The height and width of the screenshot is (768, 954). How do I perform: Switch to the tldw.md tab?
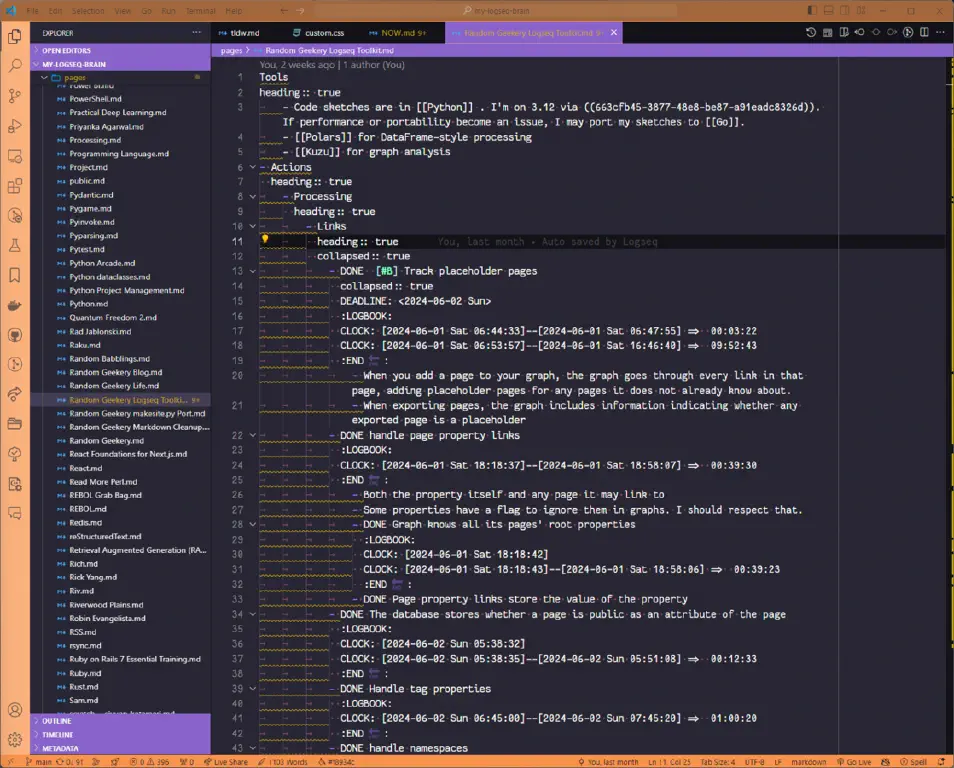(x=245, y=33)
